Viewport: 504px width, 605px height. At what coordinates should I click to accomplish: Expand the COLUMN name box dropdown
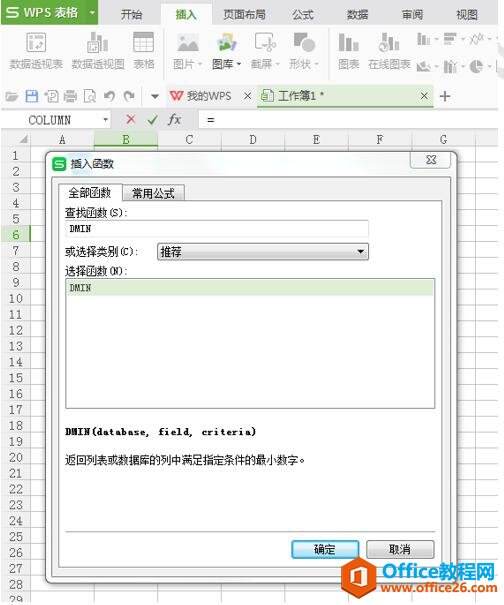(105, 120)
